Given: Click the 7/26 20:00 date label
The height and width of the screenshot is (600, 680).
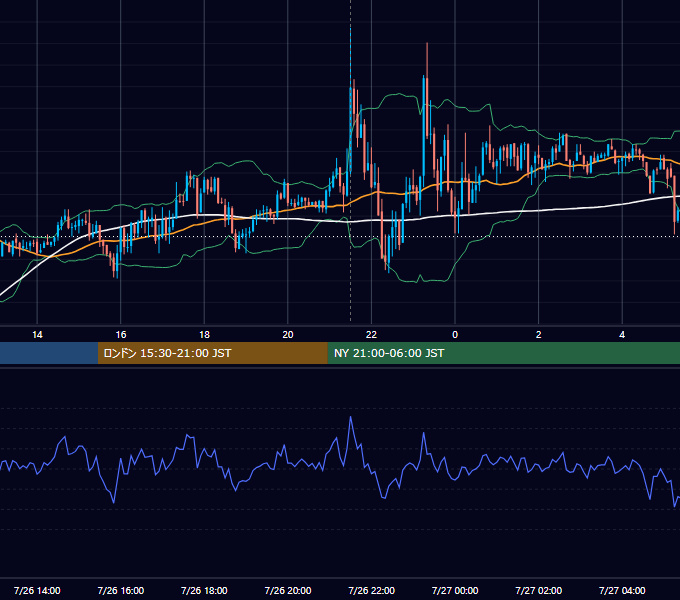Looking at the screenshot, I should click(288, 590).
